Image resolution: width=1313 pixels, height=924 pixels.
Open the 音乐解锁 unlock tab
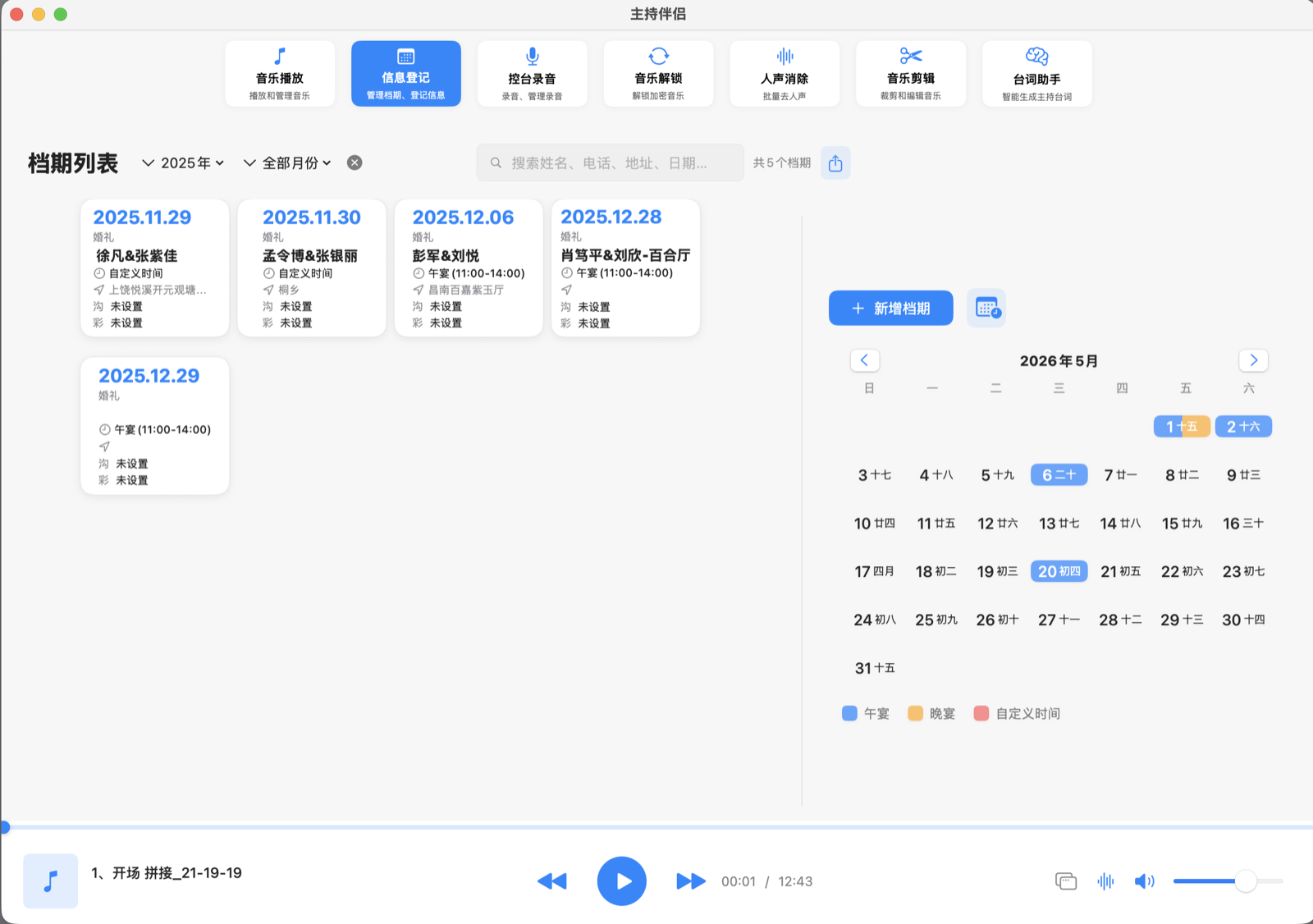pos(658,74)
